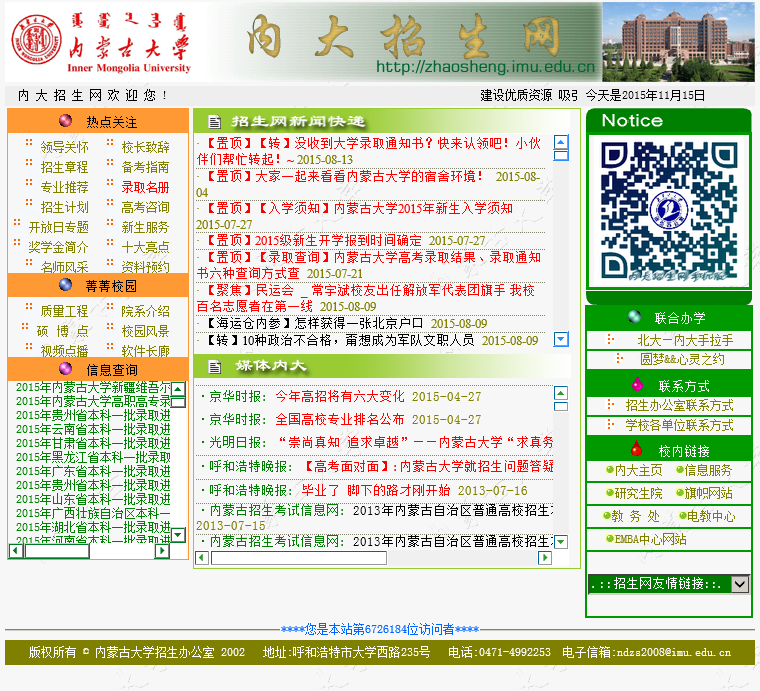Screen dimensions: 760x691
Task: Open the 开放日专题 link
Action: (59, 227)
